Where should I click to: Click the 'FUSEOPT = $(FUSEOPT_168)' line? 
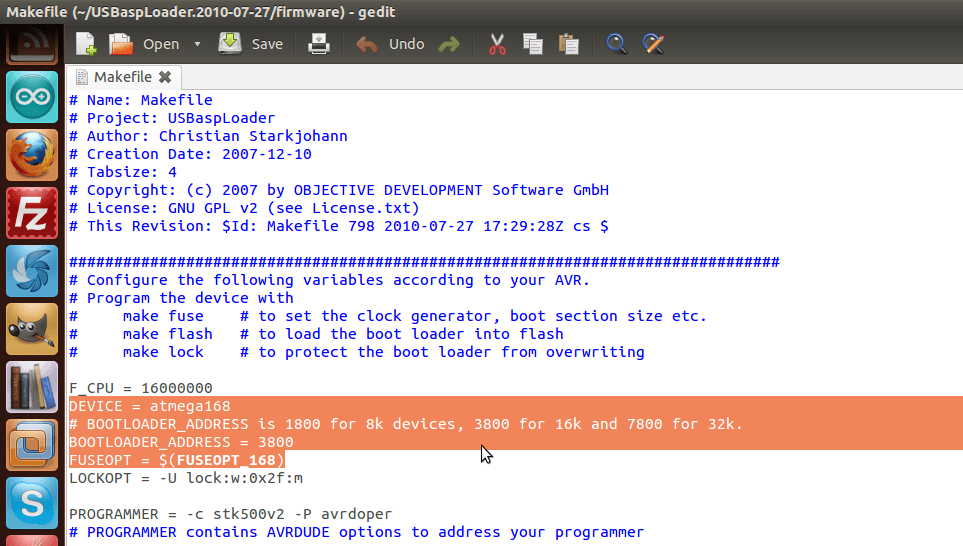tap(177, 460)
